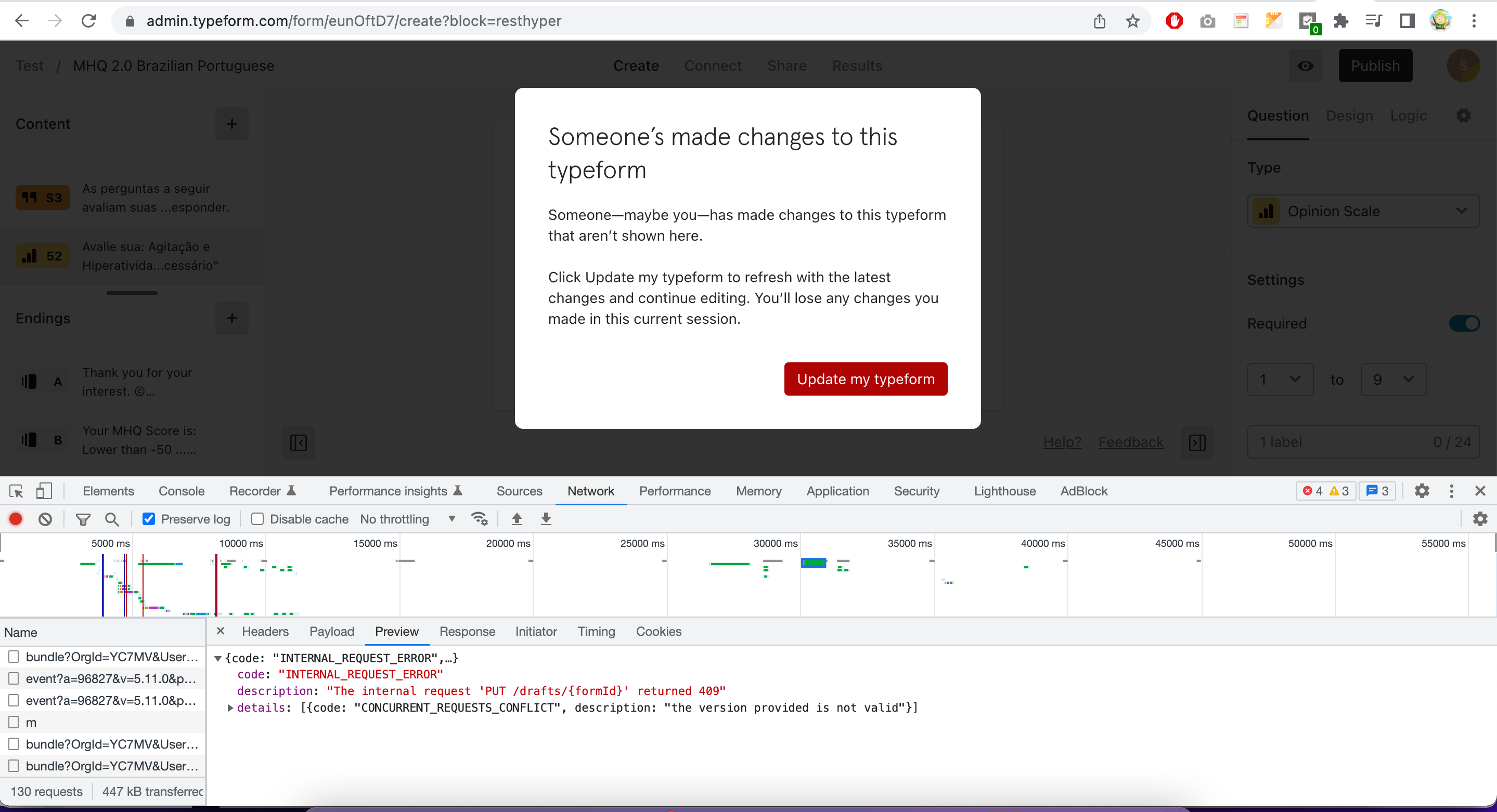Open the scale end value 9 dropdown
Viewport: 1497px width, 812px height.
[x=1393, y=380]
